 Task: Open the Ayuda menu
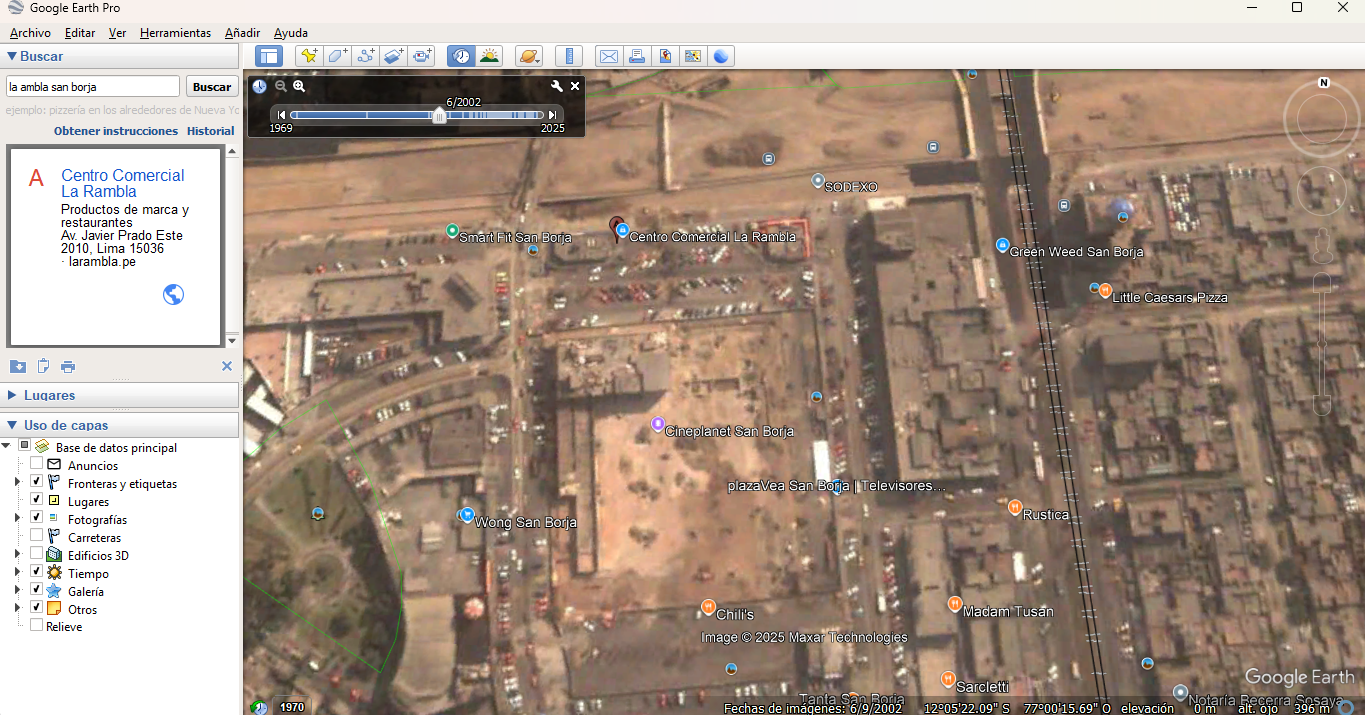[x=291, y=33]
